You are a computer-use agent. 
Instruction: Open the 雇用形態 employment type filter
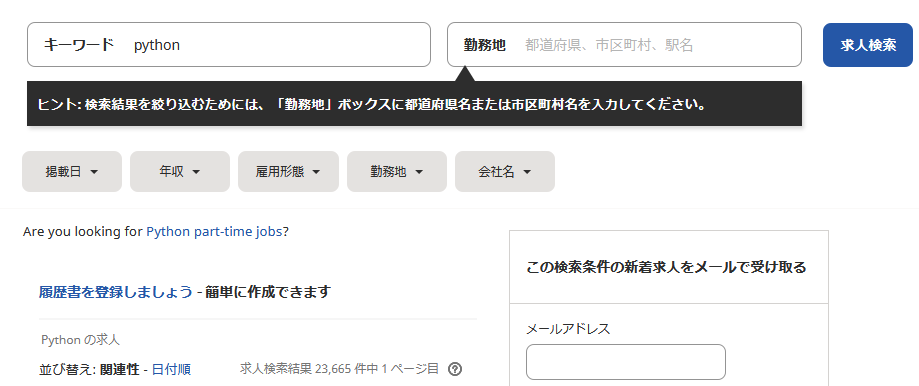point(288,172)
